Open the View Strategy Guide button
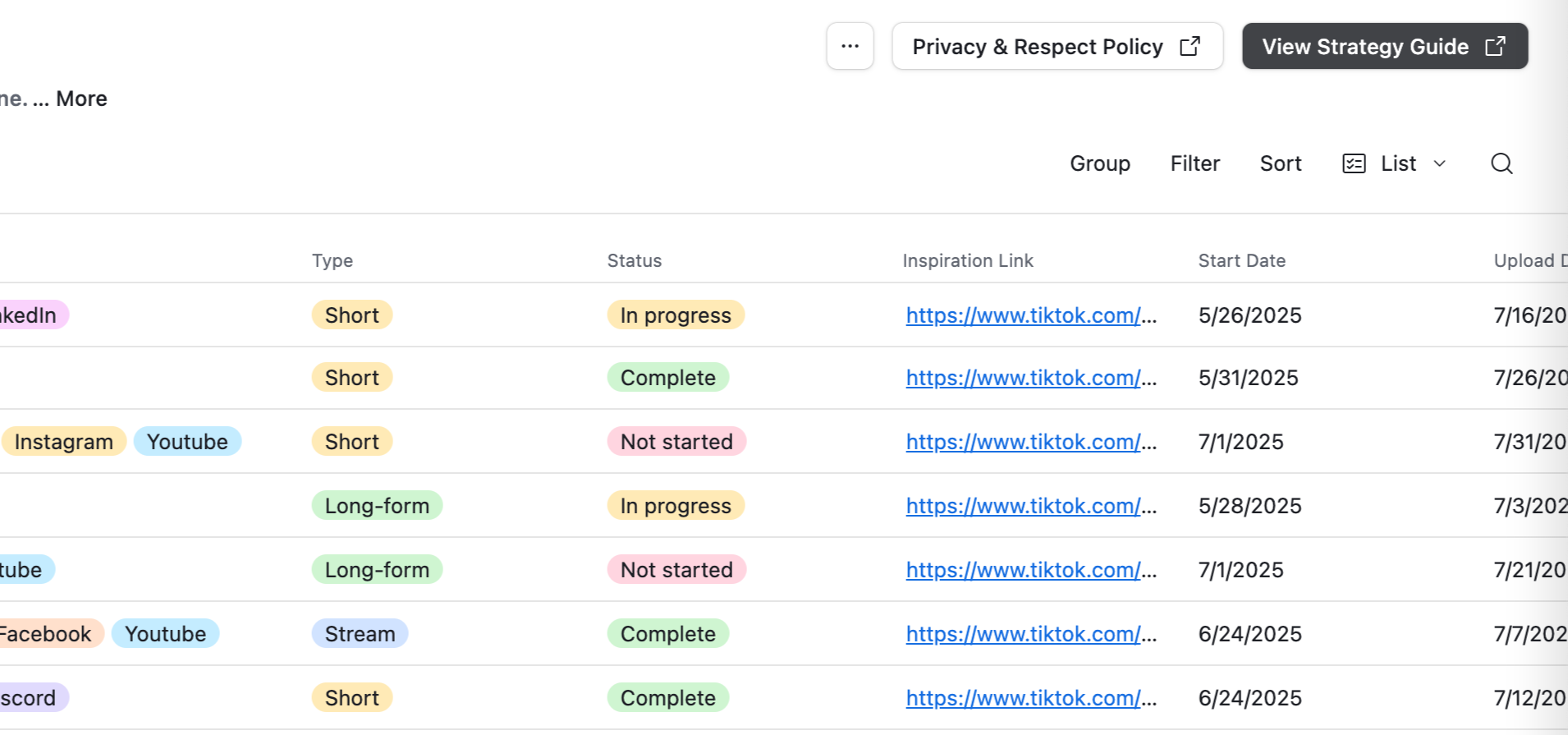The image size is (1568, 735). [1384, 46]
